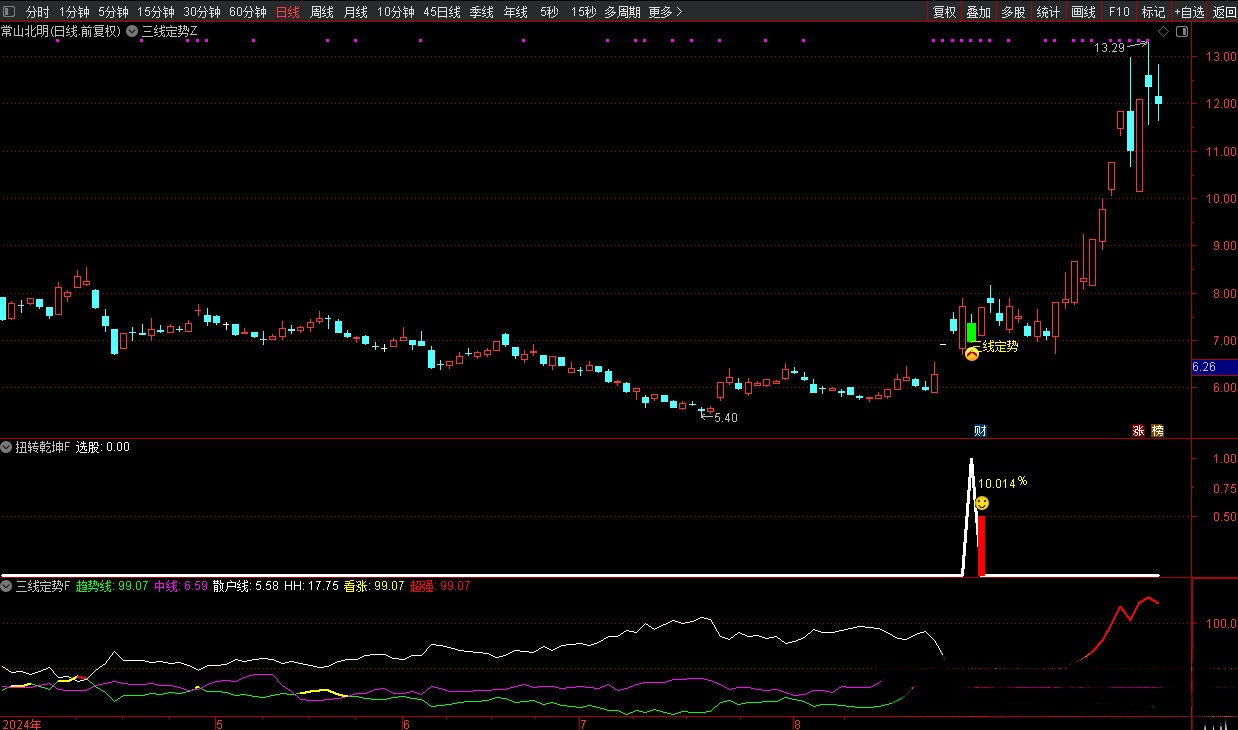
Task: Click the 复权 adjustment button
Action: coord(944,12)
